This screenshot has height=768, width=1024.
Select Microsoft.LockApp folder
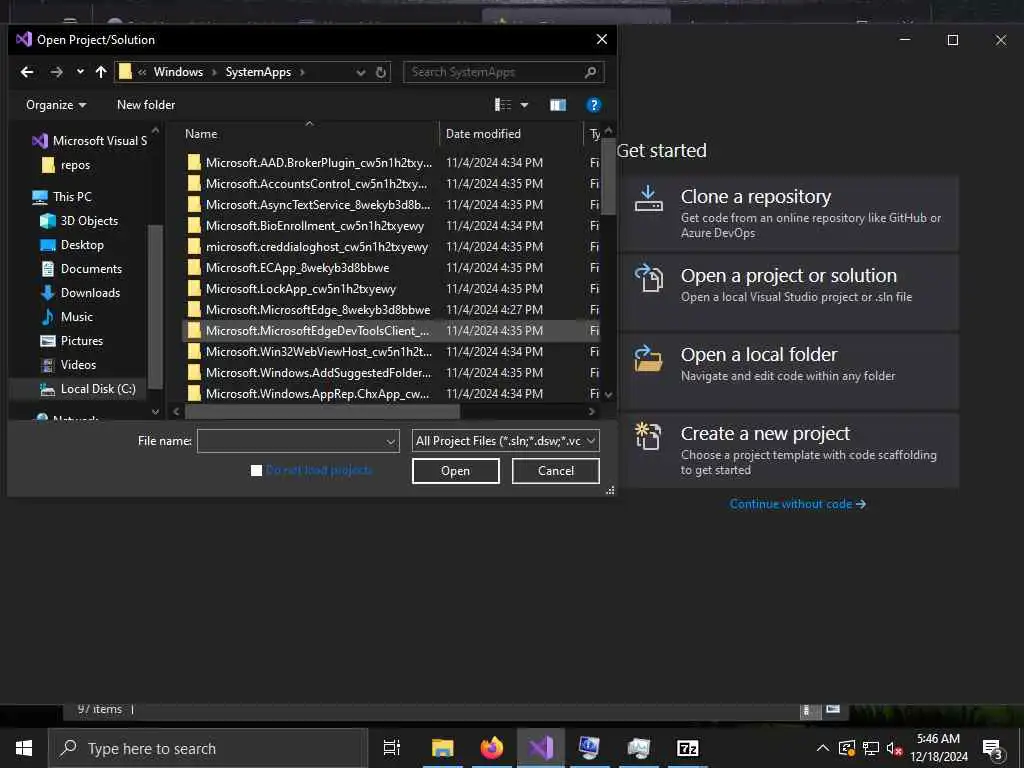pyautogui.click(x=390, y=289)
